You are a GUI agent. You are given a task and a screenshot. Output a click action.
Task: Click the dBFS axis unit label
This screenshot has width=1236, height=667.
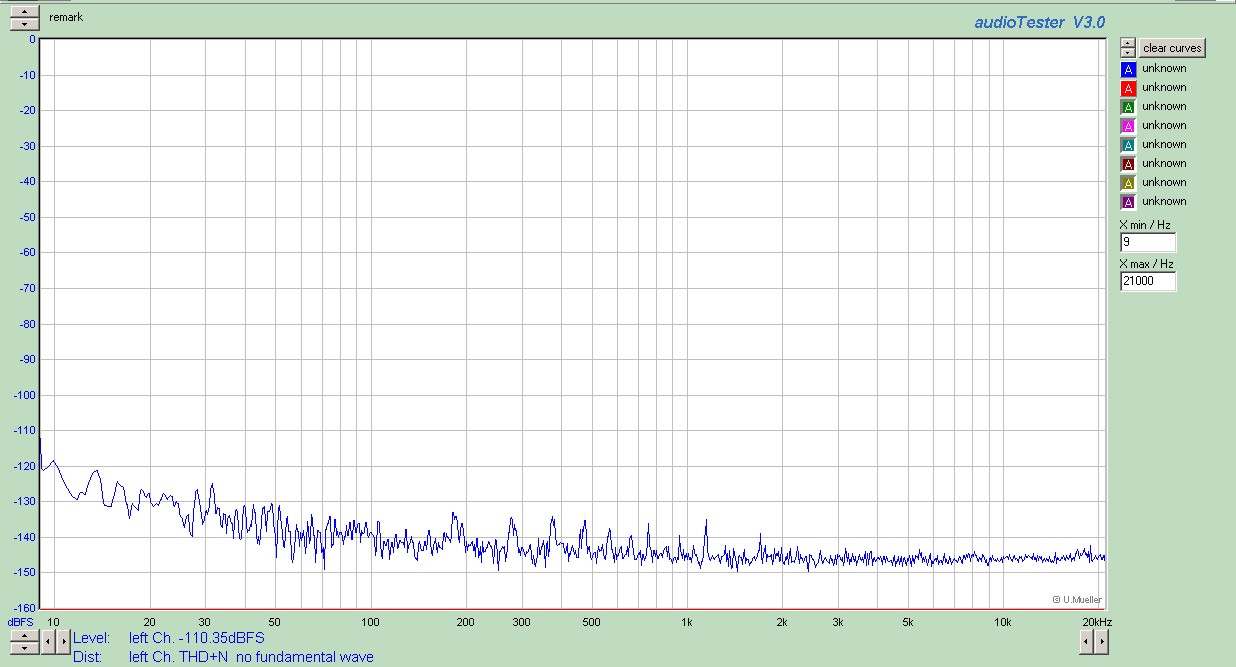pyautogui.click(x=21, y=622)
